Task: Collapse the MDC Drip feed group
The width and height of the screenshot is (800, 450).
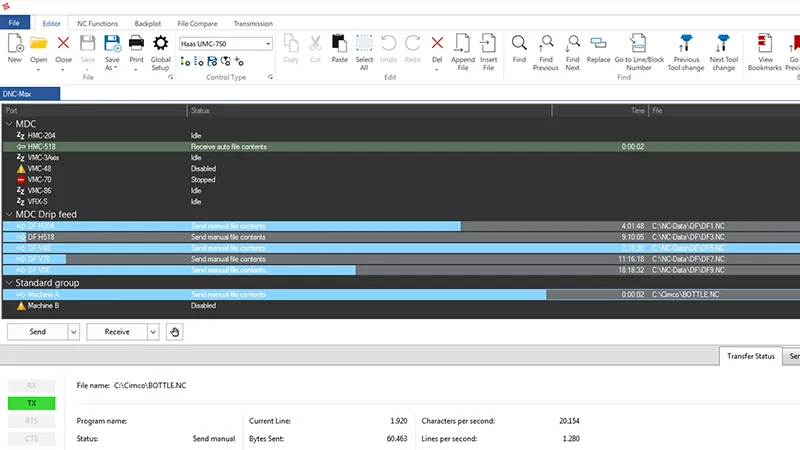Action: click(9, 214)
